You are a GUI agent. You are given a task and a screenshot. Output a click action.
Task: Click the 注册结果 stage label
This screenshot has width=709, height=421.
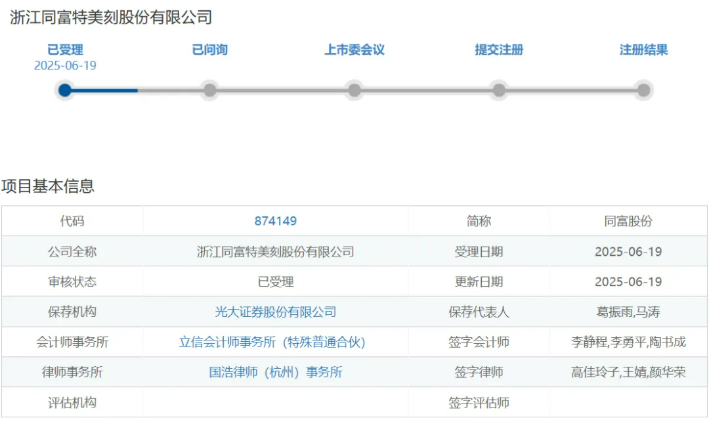[643, 50]
